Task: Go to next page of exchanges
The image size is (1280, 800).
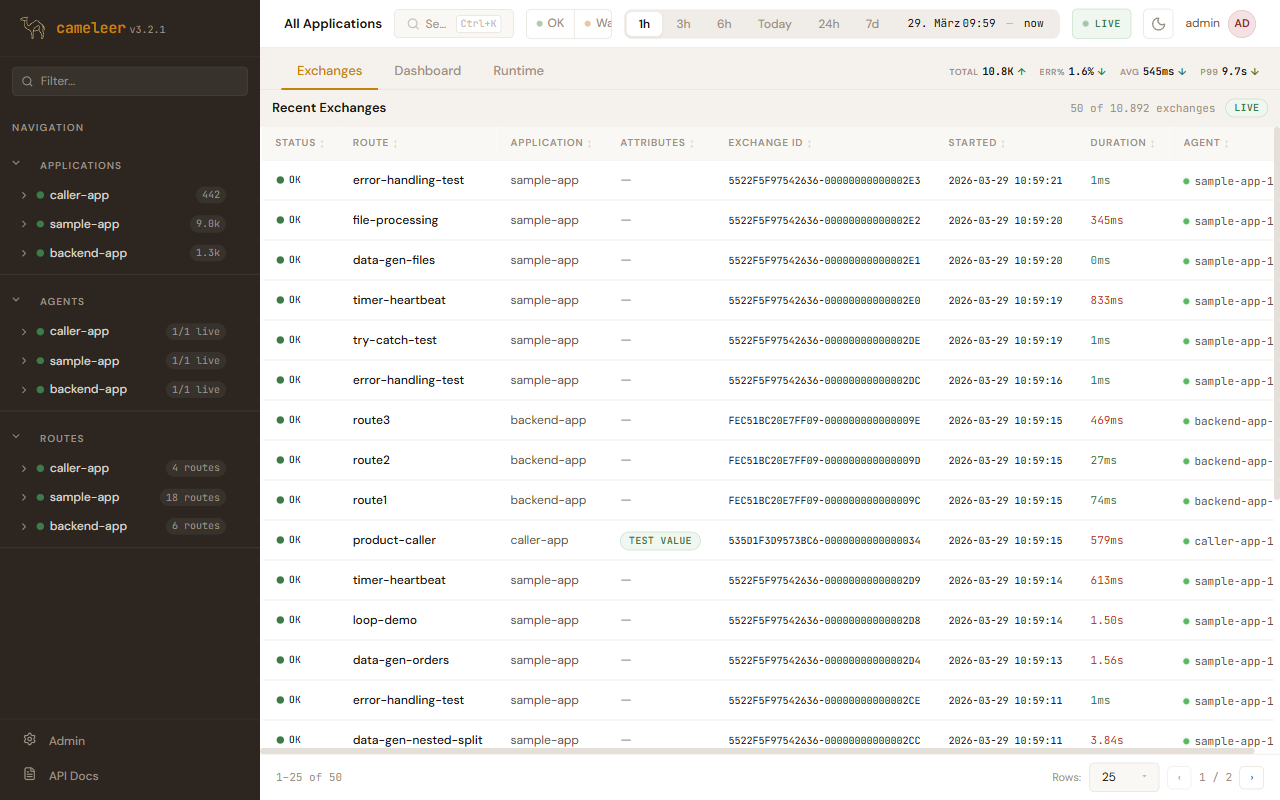Action: point(1251,777)
